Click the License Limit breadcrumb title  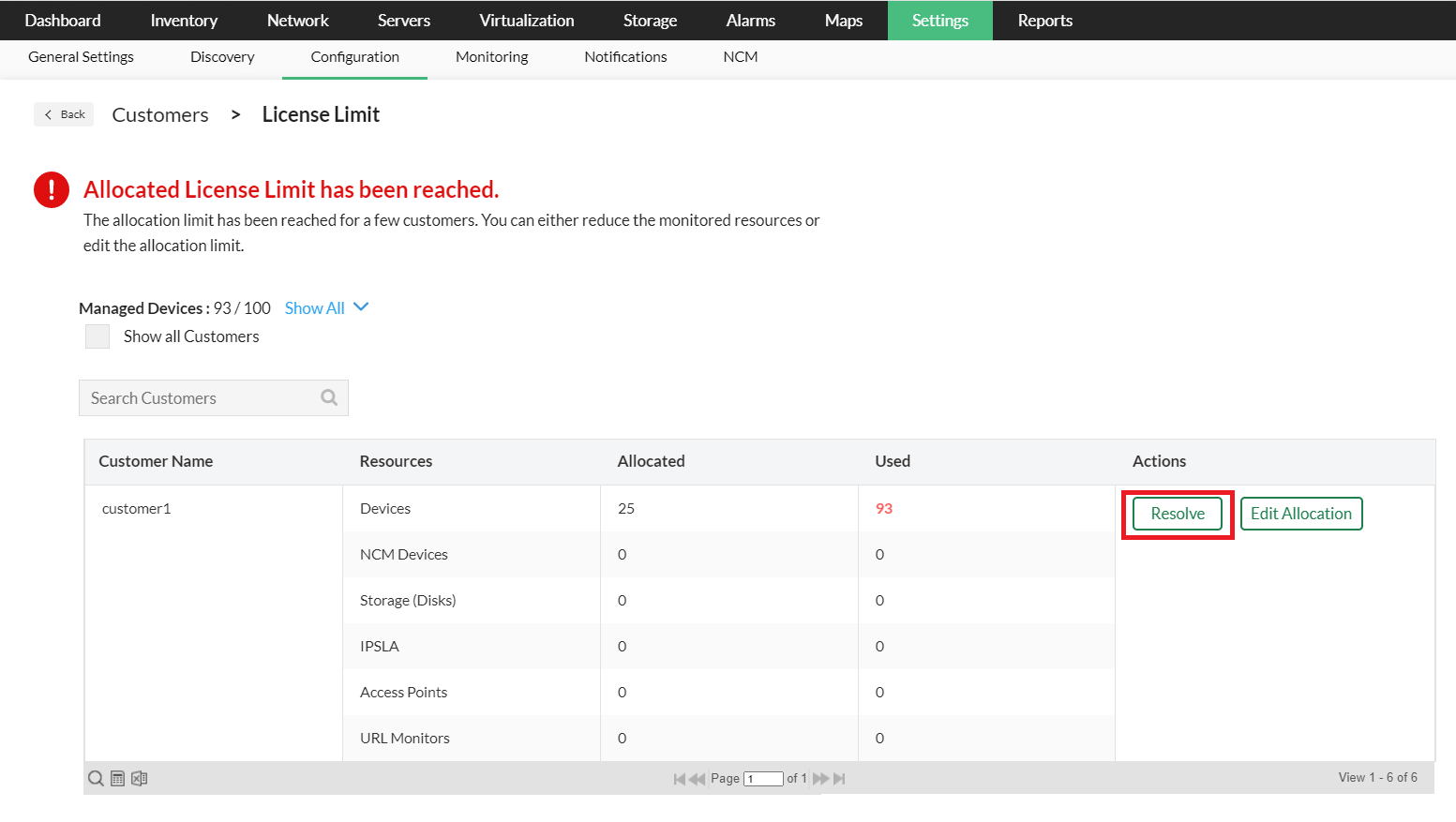pos(321,114)
